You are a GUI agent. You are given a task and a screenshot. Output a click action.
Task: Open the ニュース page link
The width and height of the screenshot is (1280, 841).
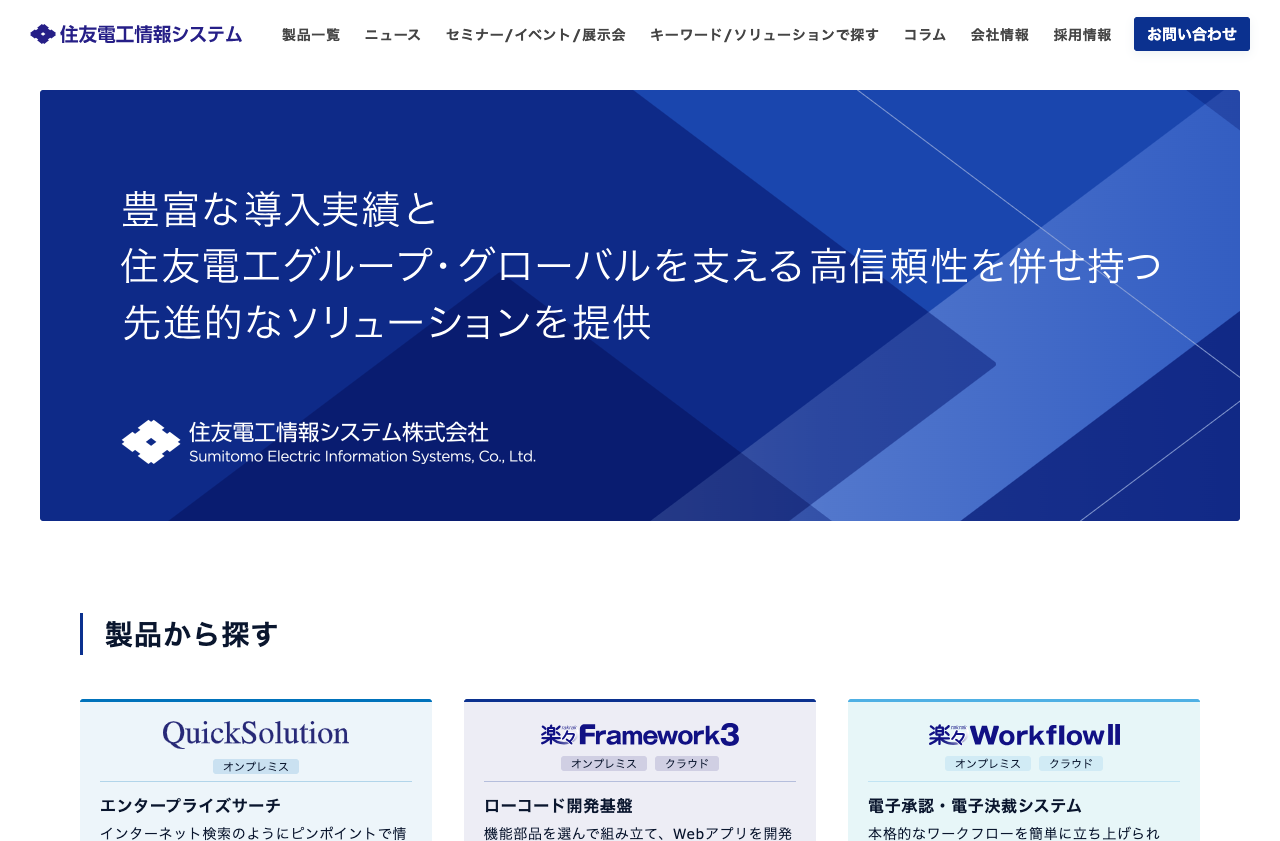click(x=392, y=34)
